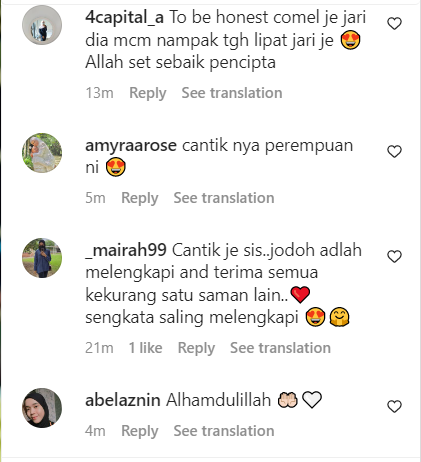See translation of _mairah99's comment

(x=281, y=348)
